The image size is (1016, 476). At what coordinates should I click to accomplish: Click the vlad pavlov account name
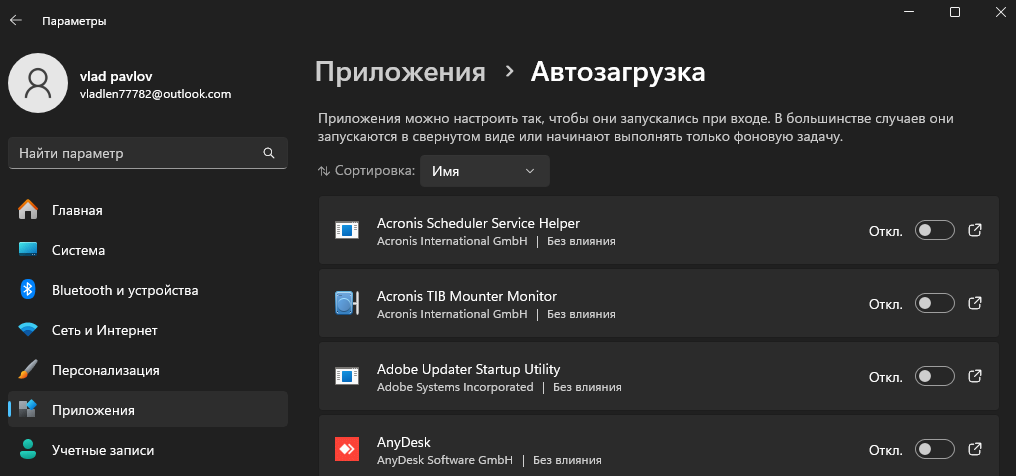(116, 76)
